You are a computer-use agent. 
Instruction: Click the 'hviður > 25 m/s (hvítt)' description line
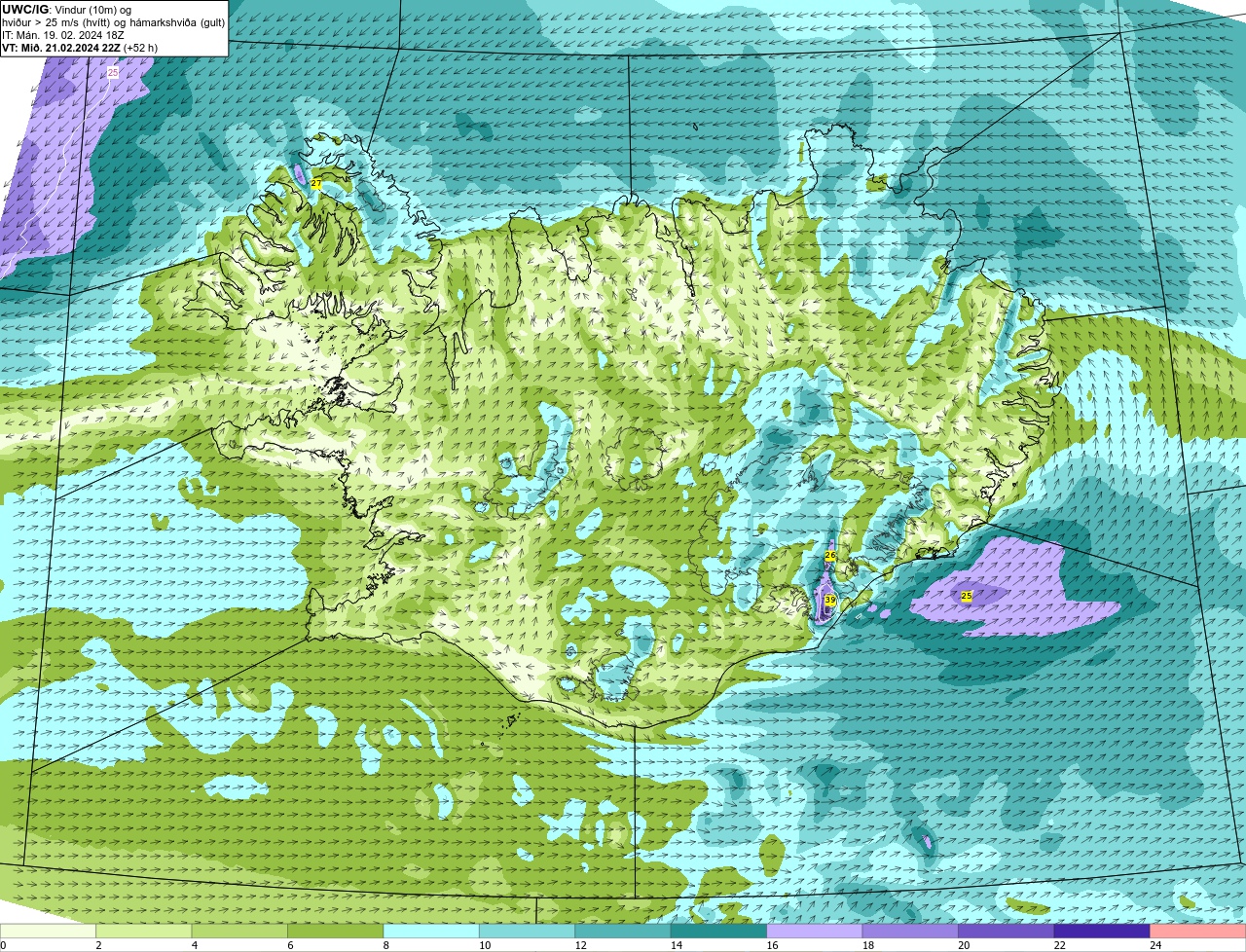point(114,22)
